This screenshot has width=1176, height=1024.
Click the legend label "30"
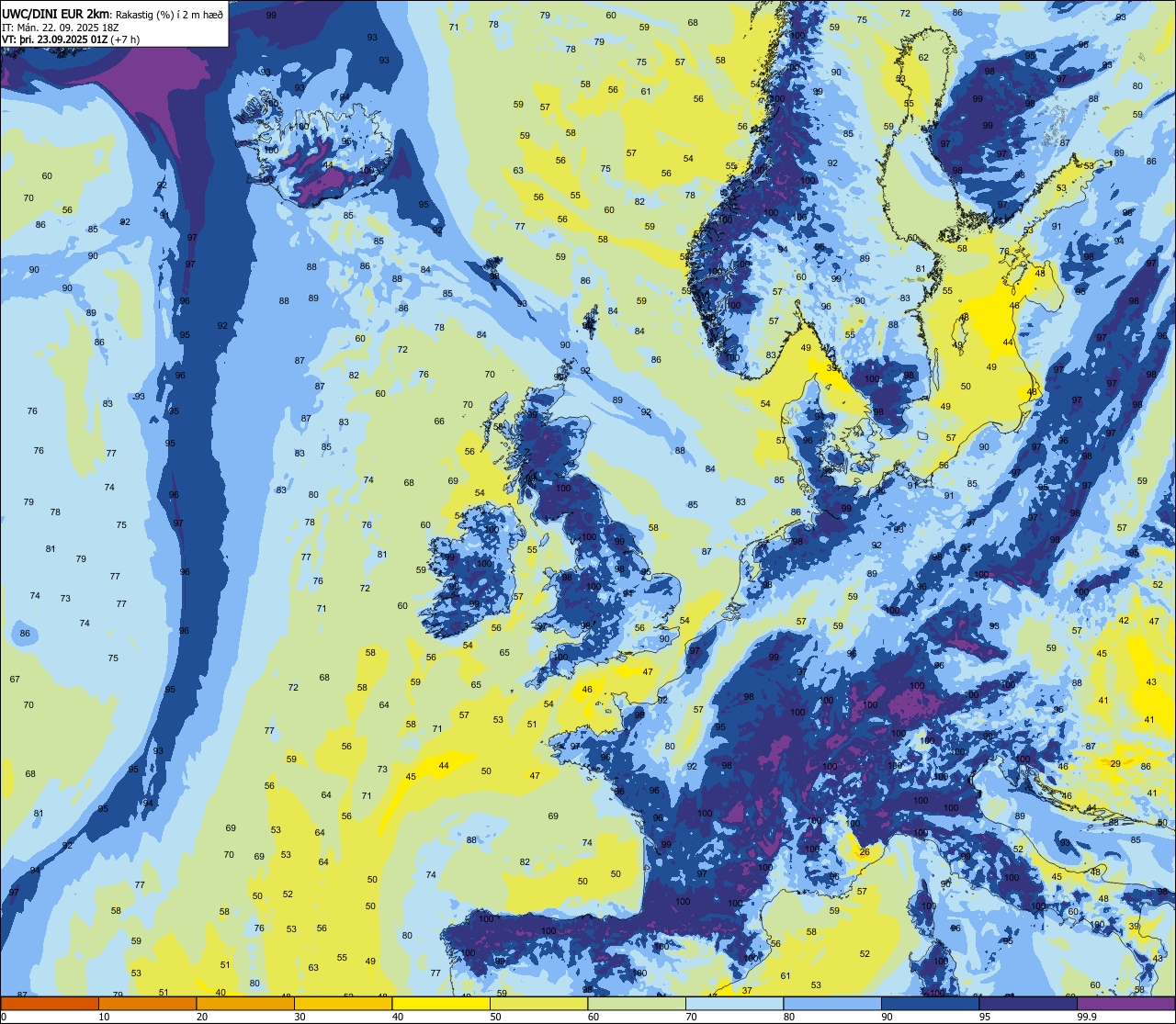click(x=300, y=1017)
